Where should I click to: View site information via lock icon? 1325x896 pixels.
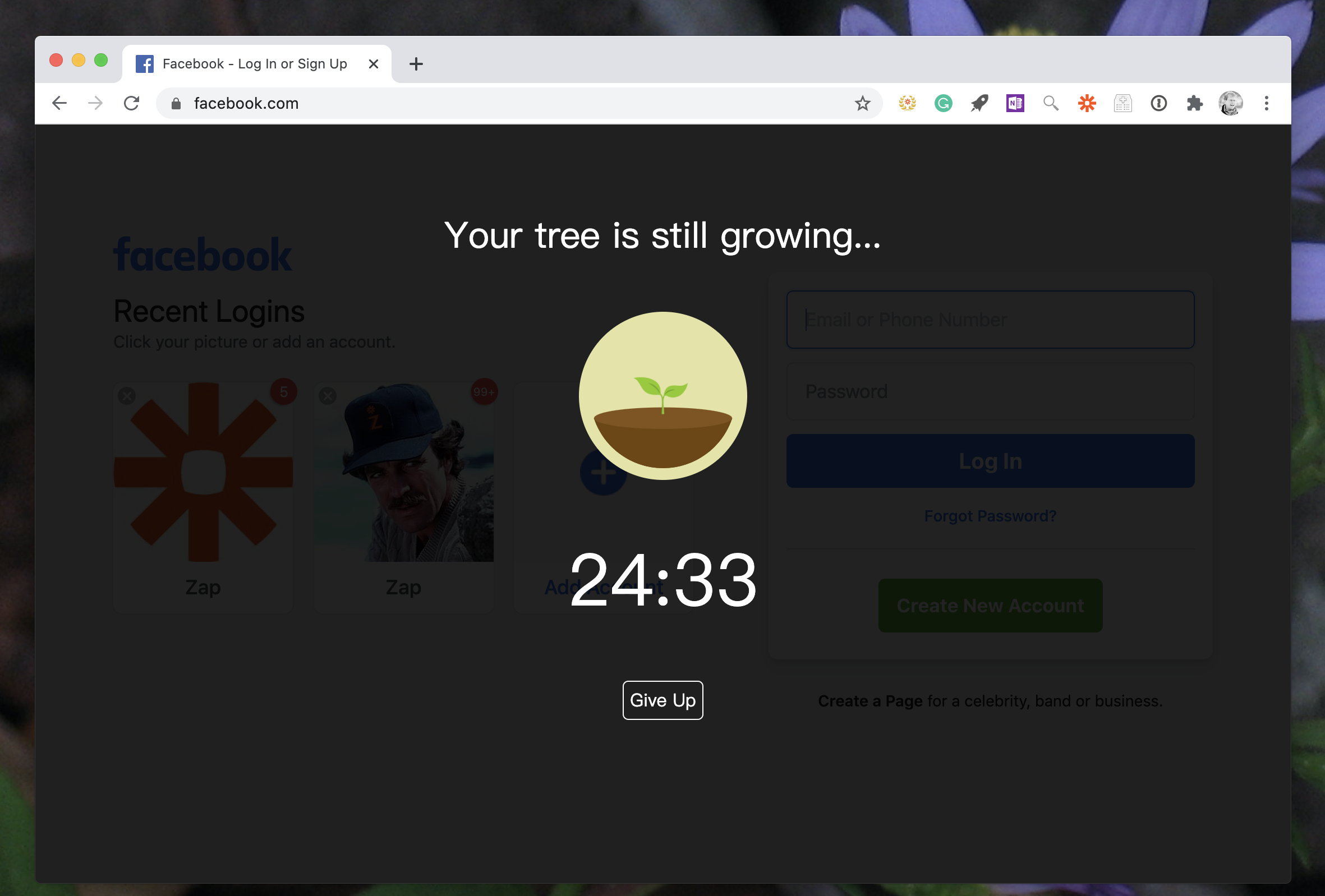pyautogui.click(x=176, y=103)
